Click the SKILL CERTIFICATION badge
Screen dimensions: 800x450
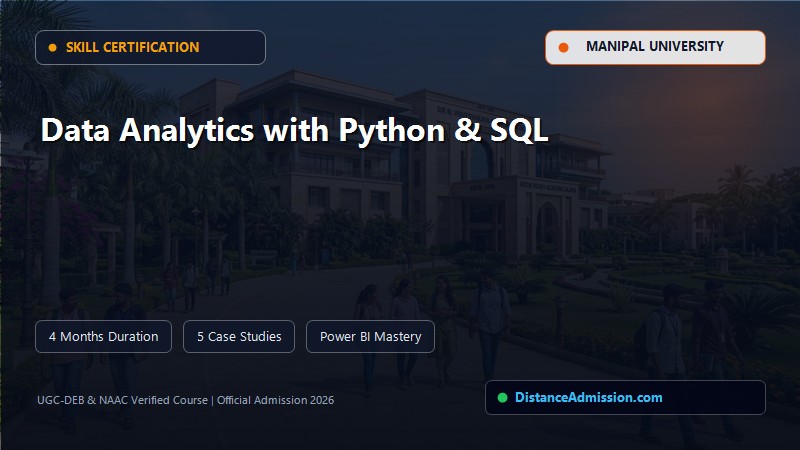150,47
